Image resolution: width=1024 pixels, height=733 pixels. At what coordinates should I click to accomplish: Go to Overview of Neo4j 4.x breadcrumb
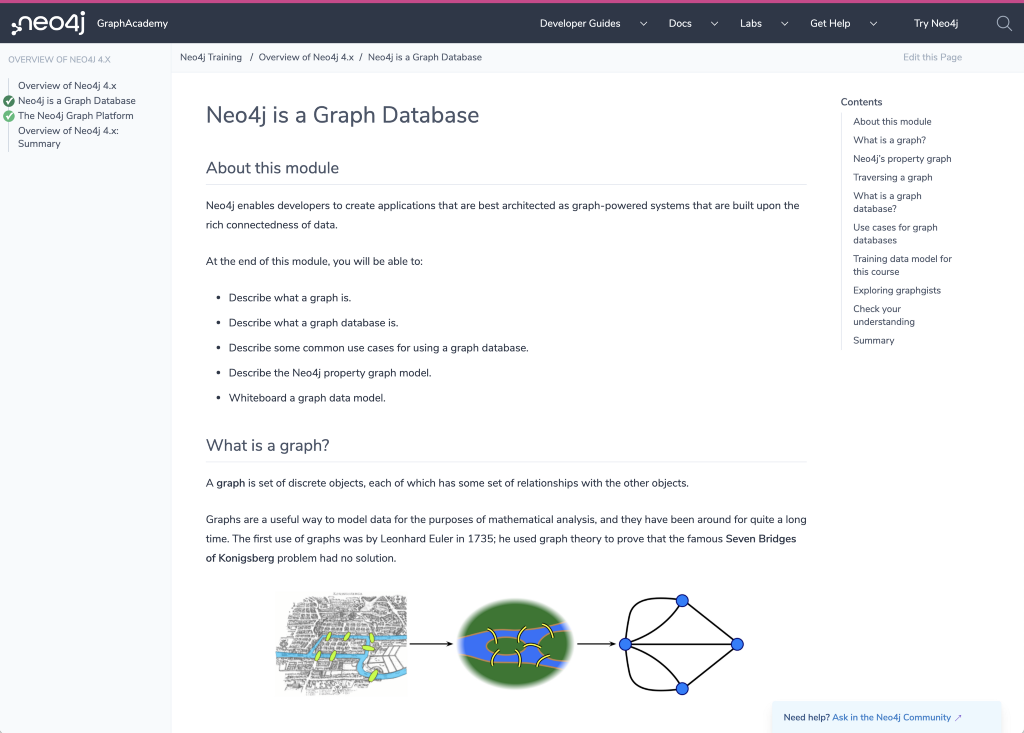[306, 57]
